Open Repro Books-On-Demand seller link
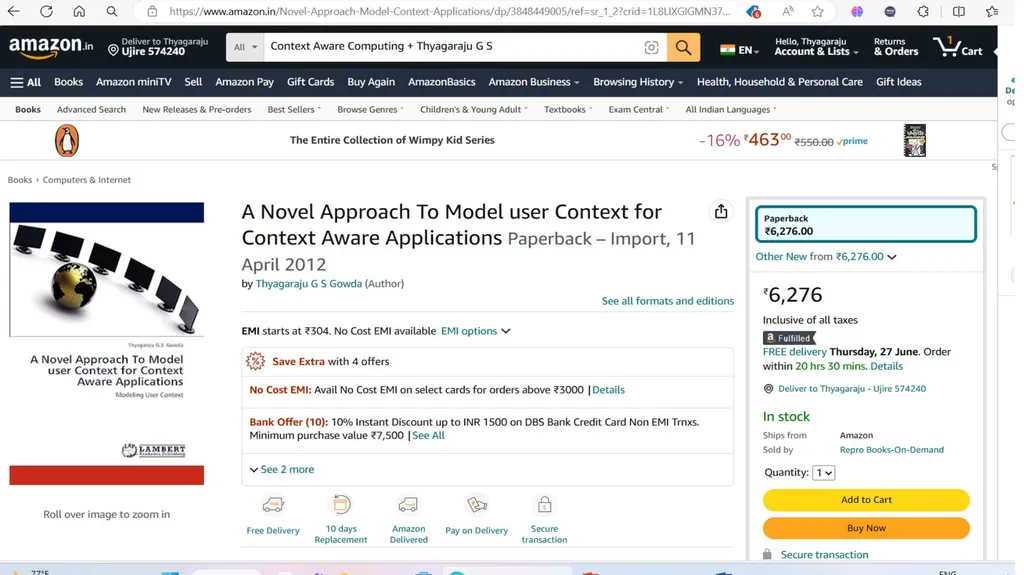Image resolution: width=1024 pixels, height=575 pixels. pyautogui.click(x=891, y=450)
